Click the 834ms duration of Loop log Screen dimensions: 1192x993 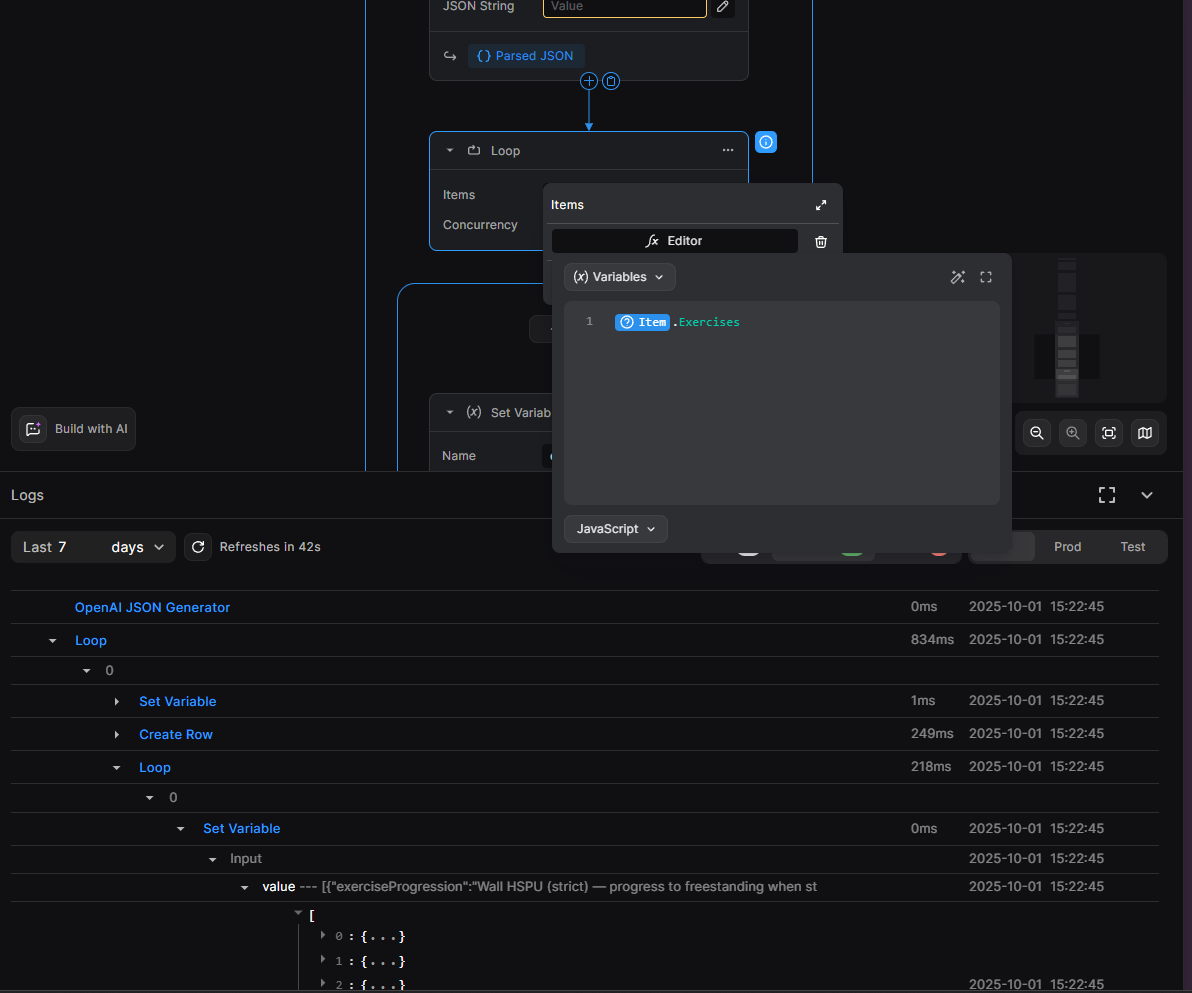[x=932, y=640]
